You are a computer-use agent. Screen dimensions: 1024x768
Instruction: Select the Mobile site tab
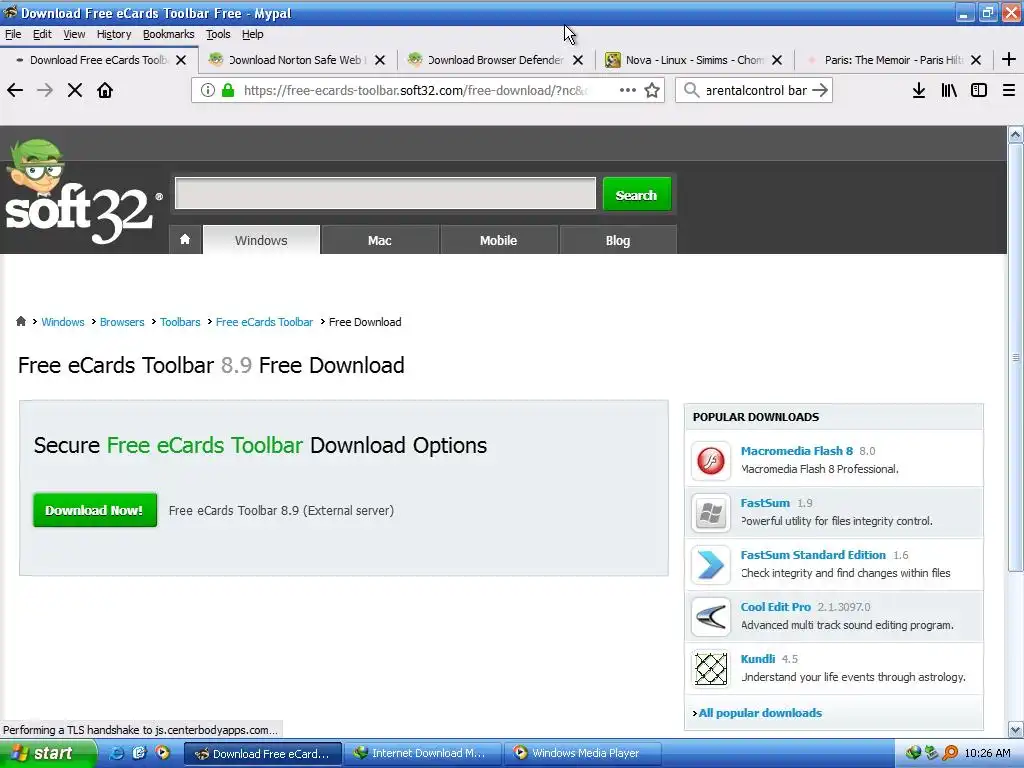(498, 240)
